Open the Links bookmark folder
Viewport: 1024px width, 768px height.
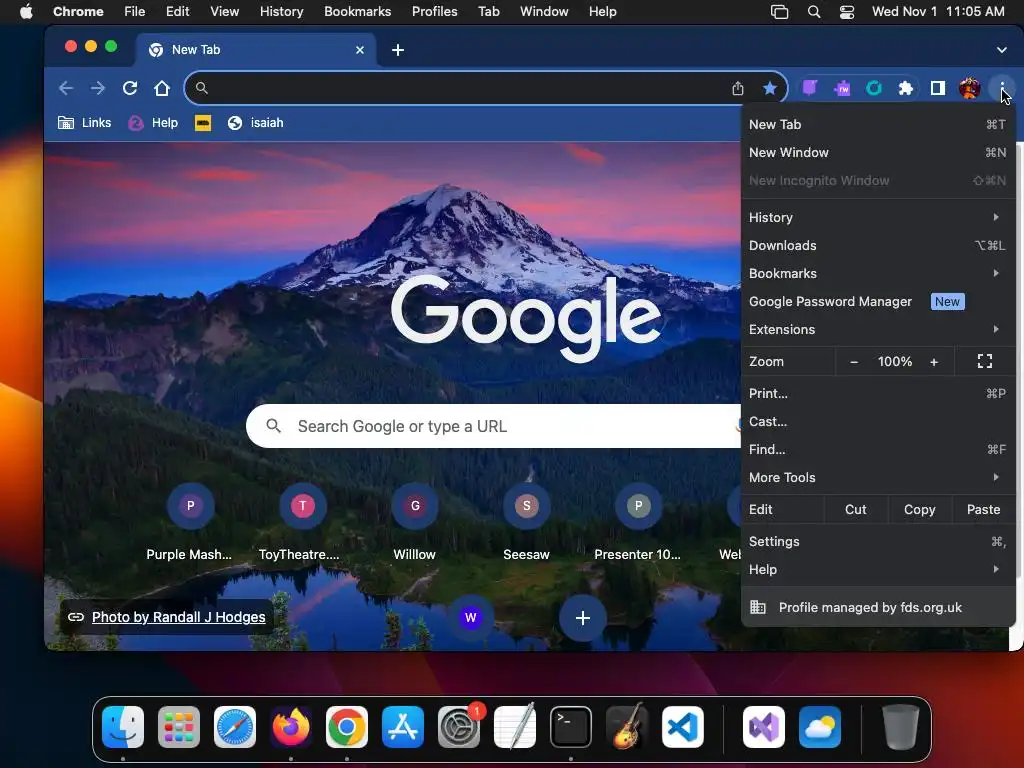(x=84, y=123)
